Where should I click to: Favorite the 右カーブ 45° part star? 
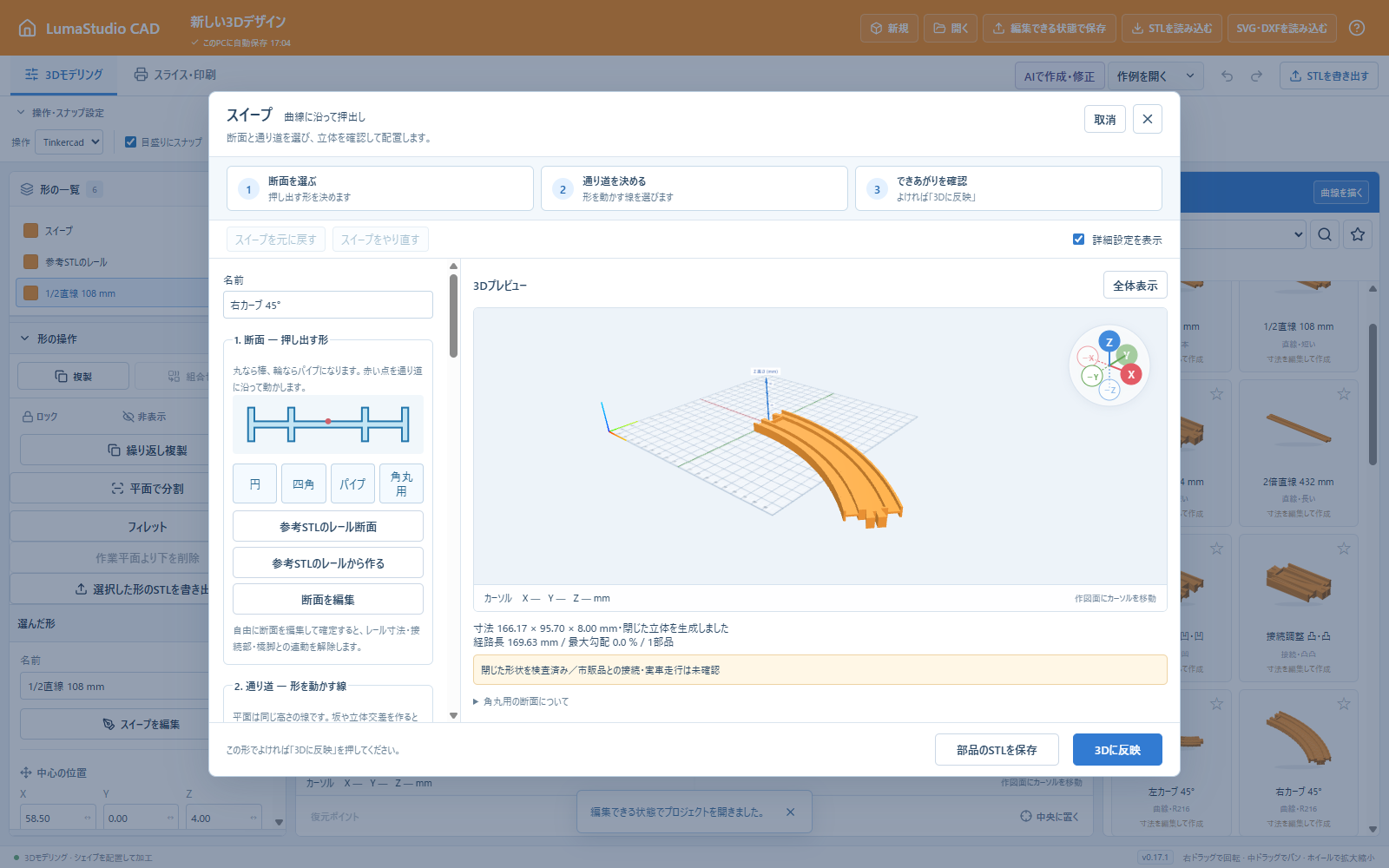pyautogui.click(x=1344, y=704)
